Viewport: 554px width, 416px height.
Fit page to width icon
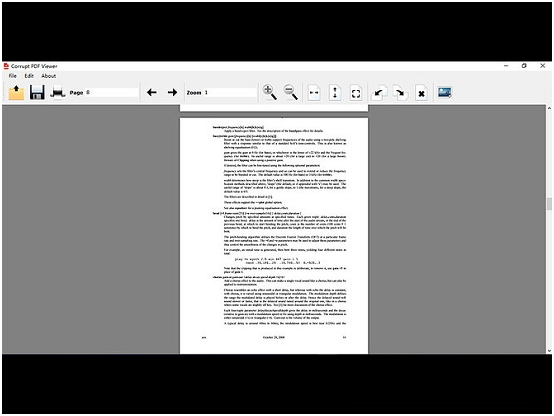point(314,93)
